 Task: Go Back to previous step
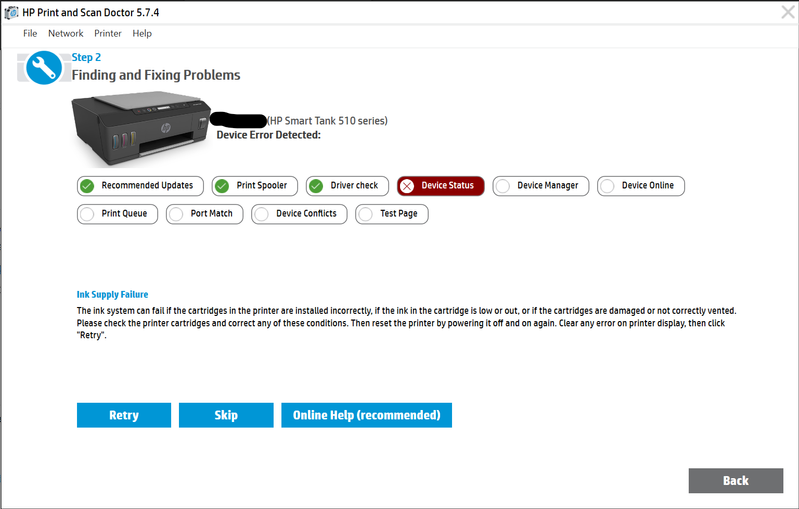[x=736, y=480]
